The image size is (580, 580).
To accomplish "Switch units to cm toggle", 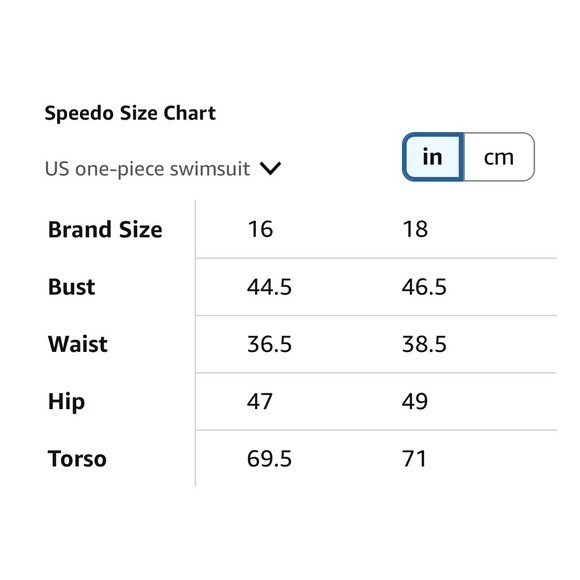I will [499, 157].
